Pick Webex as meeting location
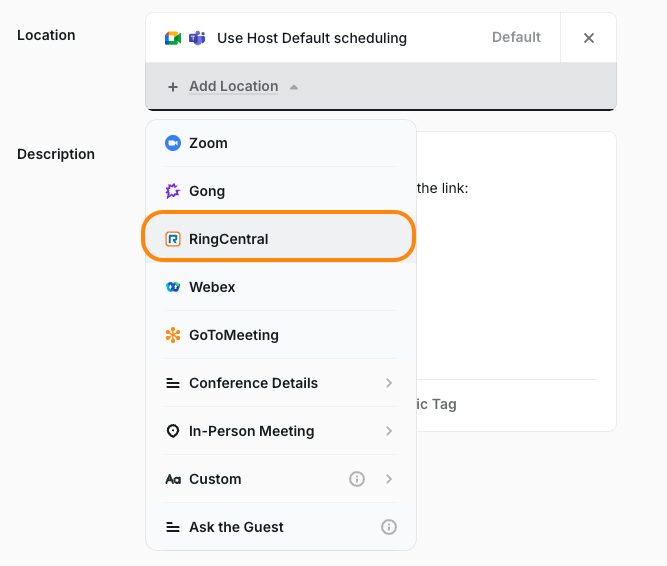 pos(281,287)
